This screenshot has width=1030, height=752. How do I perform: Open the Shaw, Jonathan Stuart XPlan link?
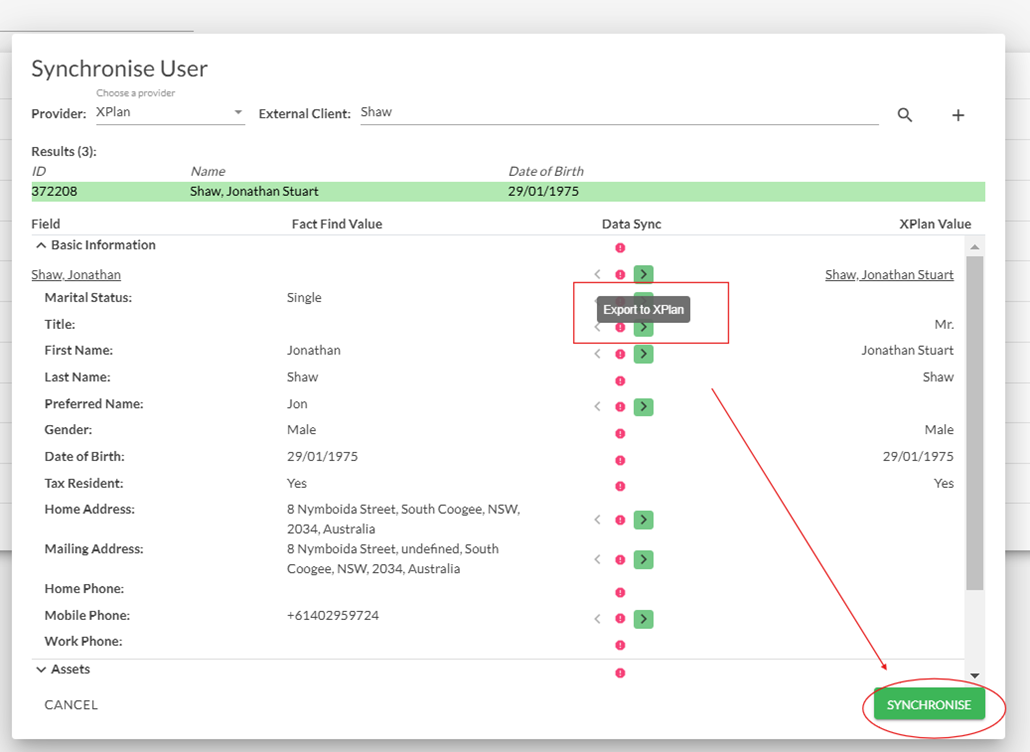889,275
